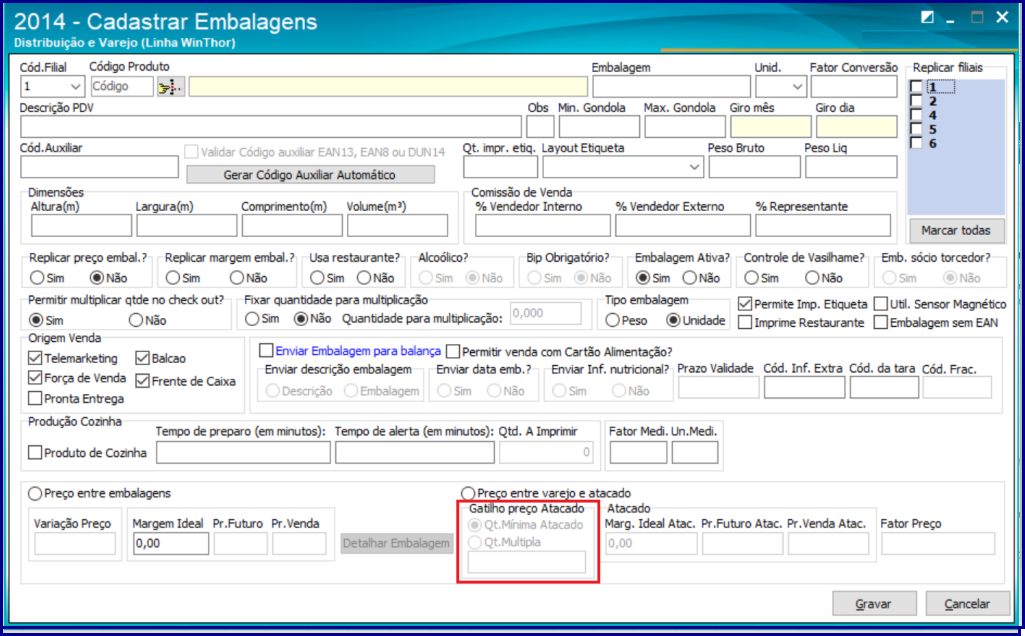
Task: Select Não for Permitir multiplicar qtde no check out
Action: [x=135, y=320]
